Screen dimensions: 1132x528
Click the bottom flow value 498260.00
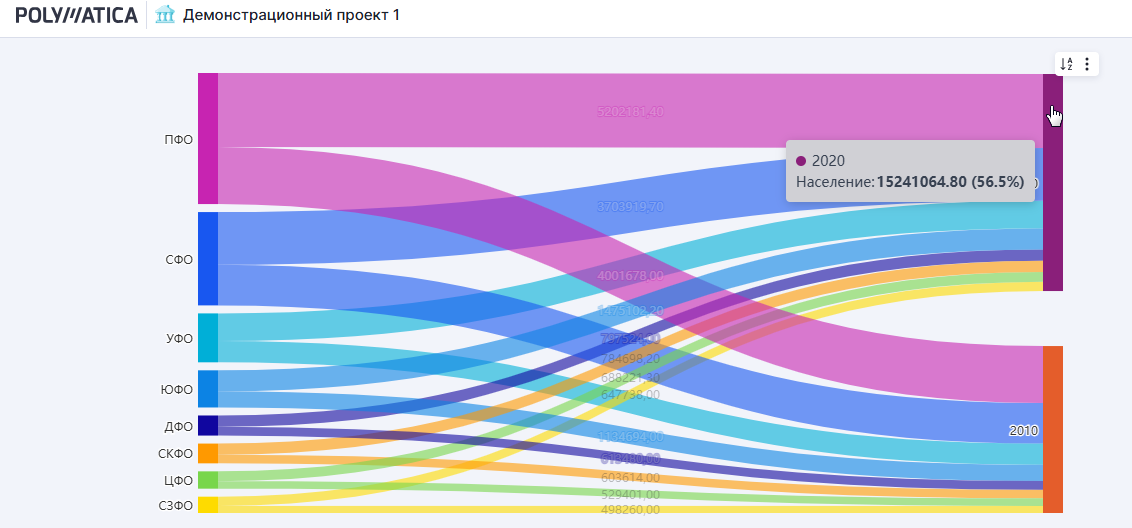coord(630,509)
